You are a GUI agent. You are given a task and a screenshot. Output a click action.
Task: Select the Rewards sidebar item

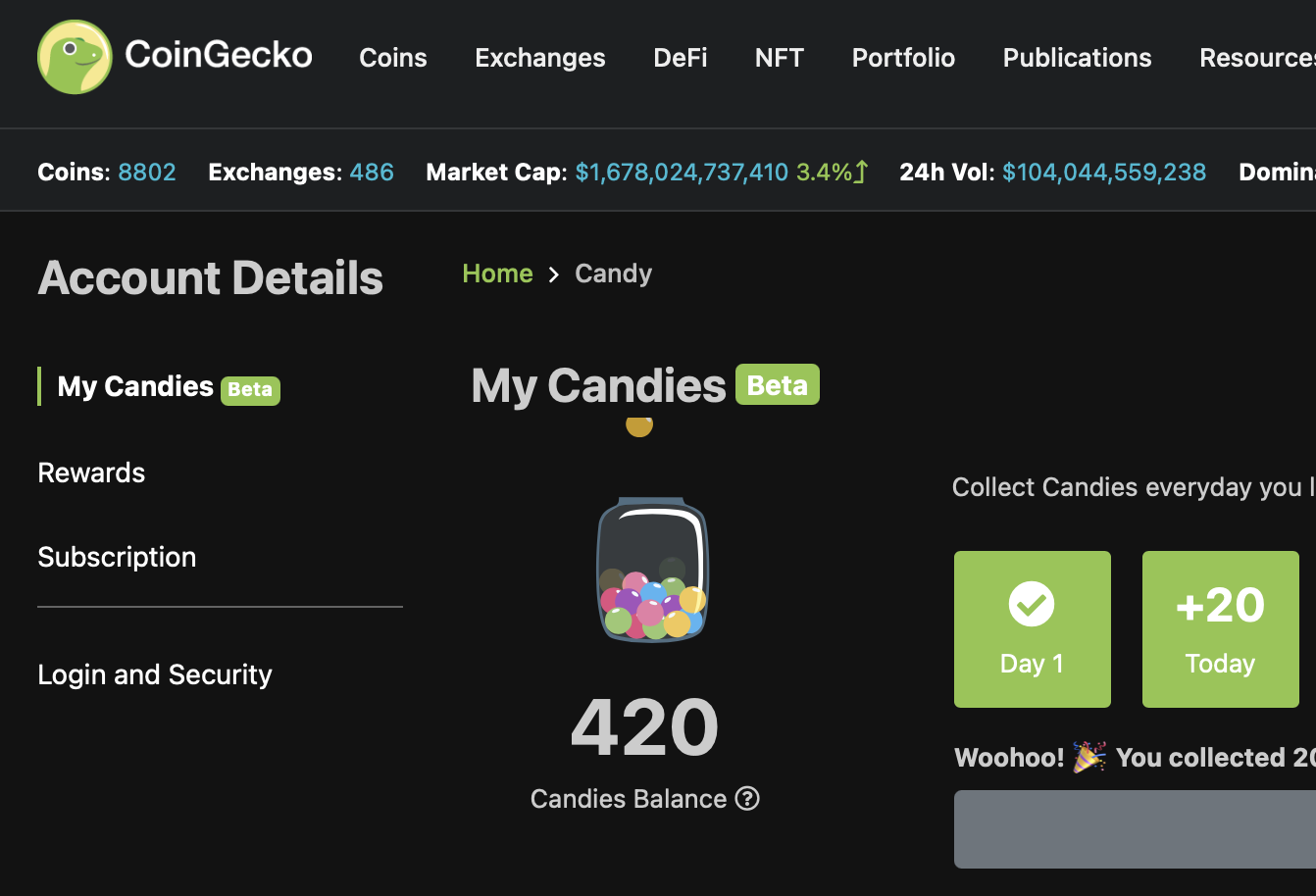(x=91, y=473)
